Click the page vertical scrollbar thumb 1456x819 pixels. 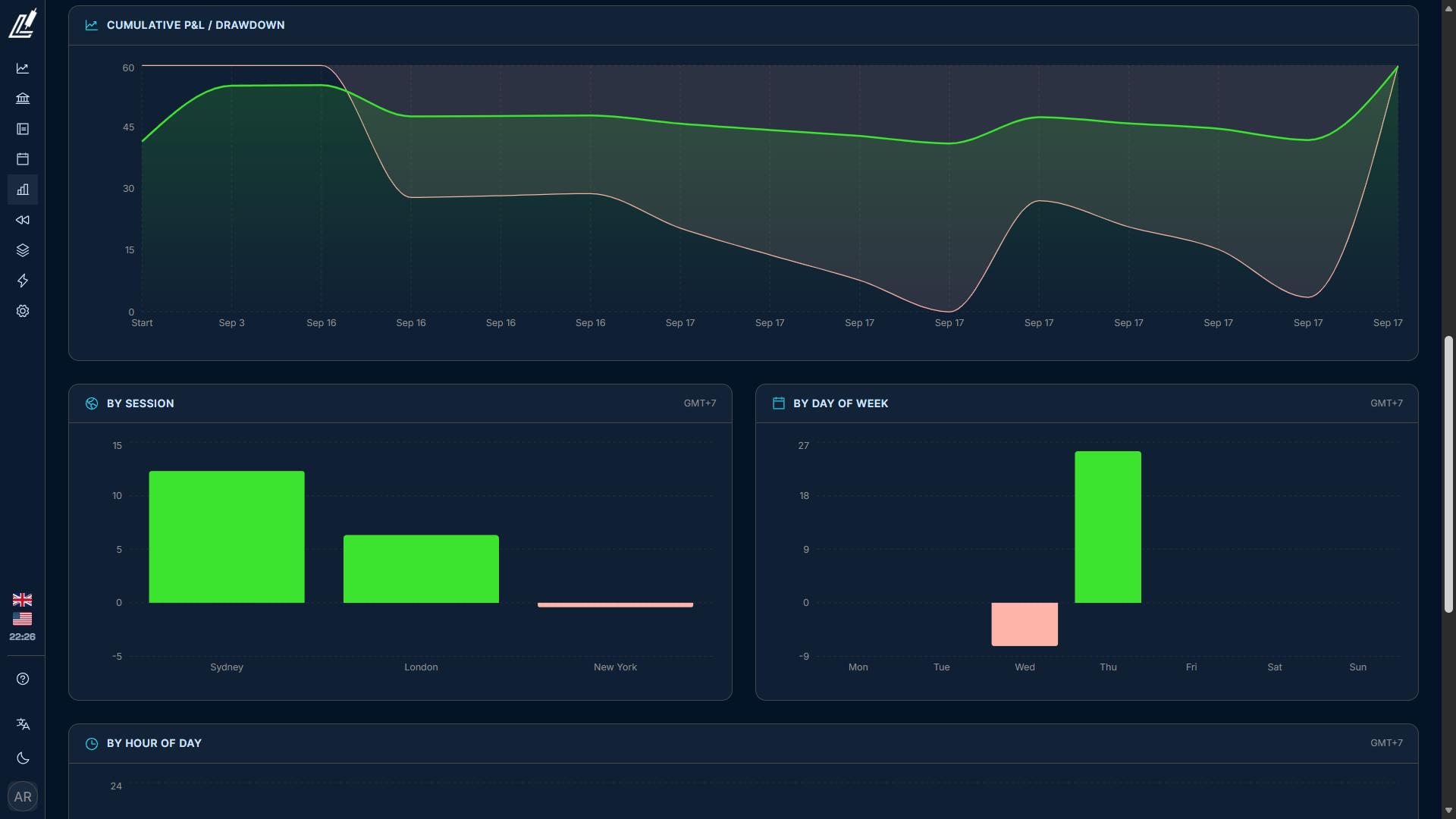[1448, 474]
